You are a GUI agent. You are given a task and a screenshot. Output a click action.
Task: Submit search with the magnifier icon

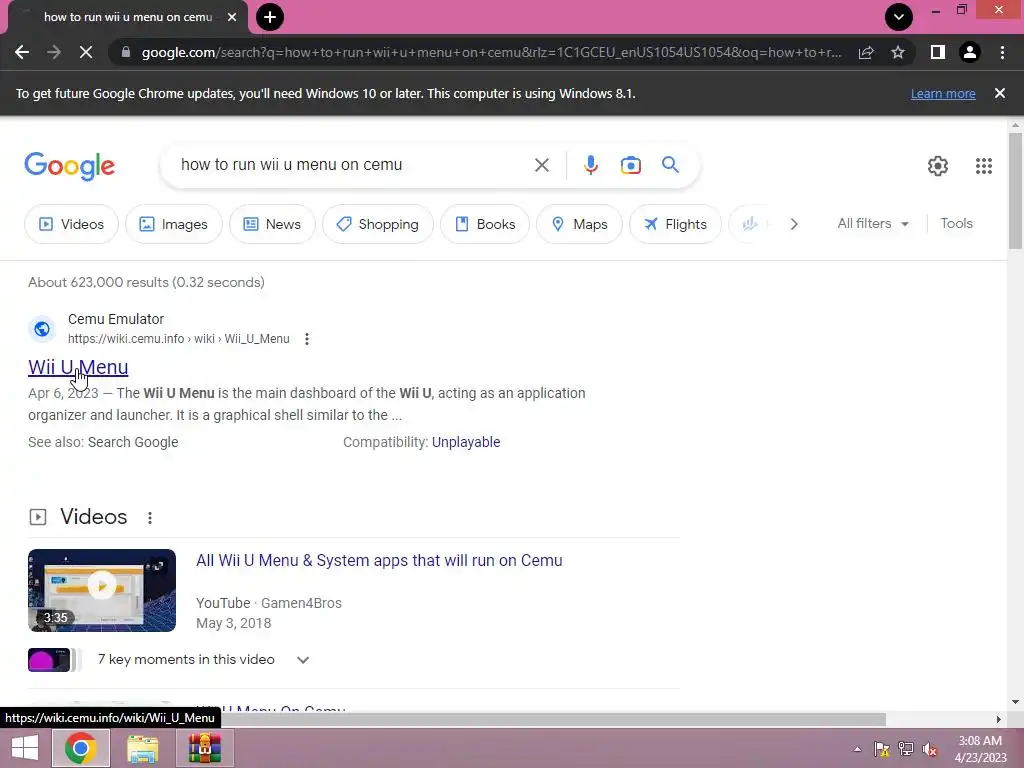pos(670,165)
